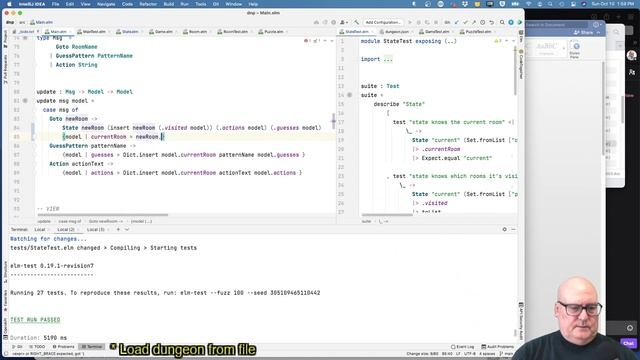Open the Main.elm editor tab
The height and width of the screenshot is (360, 640).
[x=58, y=31]
